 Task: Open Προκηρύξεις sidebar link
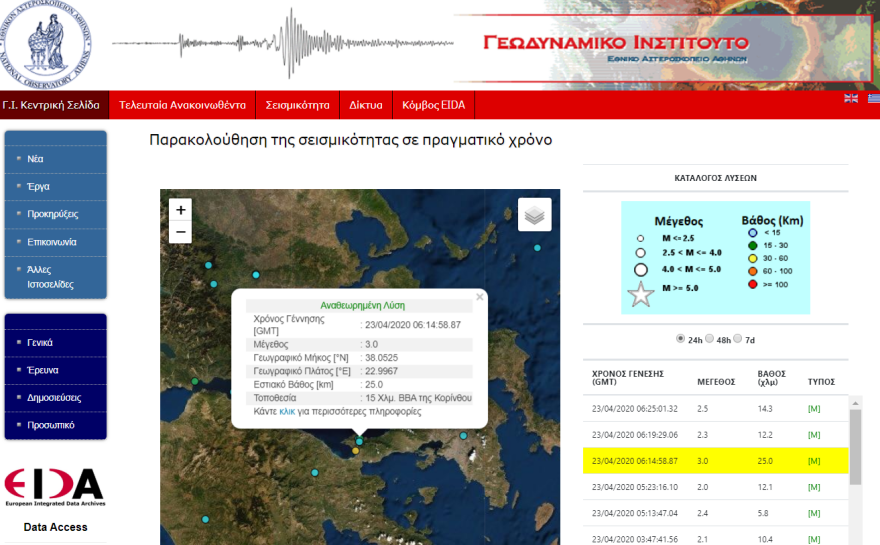tap(53, 214)
